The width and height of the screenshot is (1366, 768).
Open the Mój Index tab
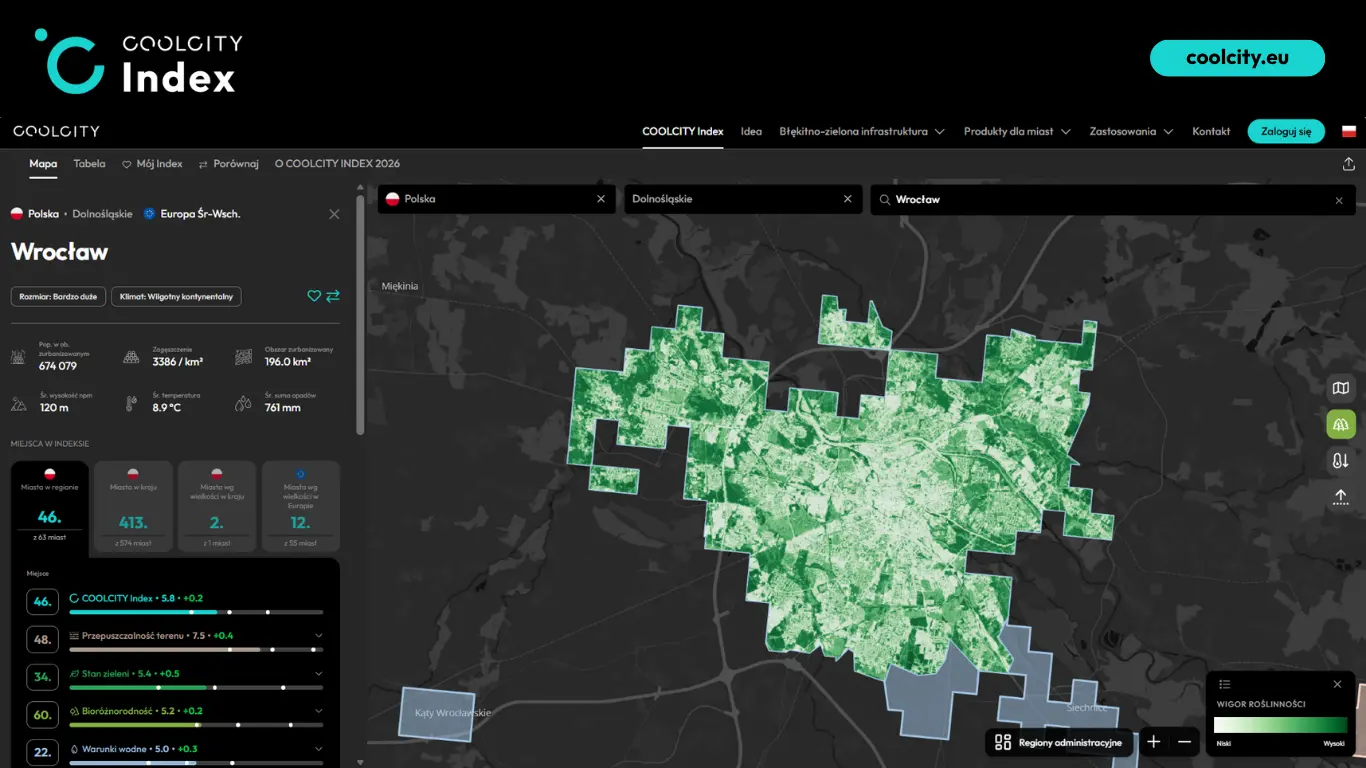(x=153, y=164)
